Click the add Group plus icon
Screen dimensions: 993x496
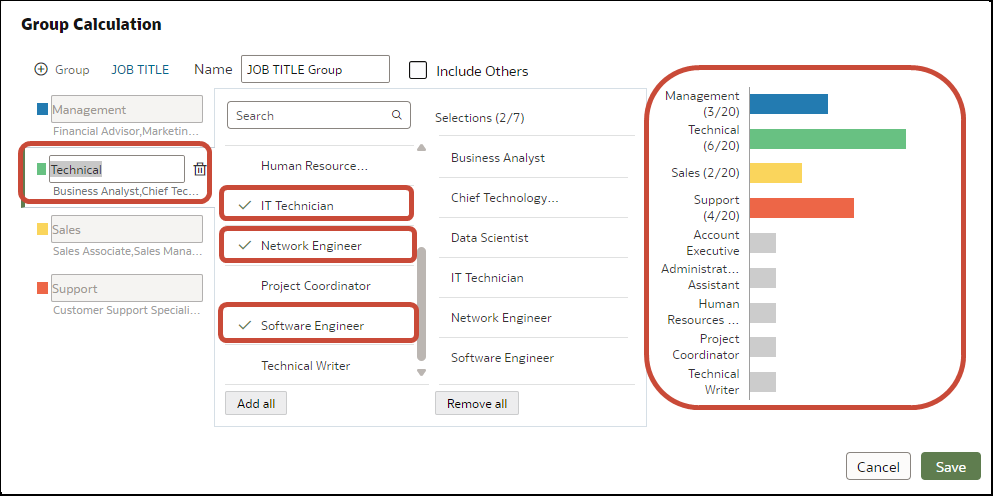[x=41, y=70]
